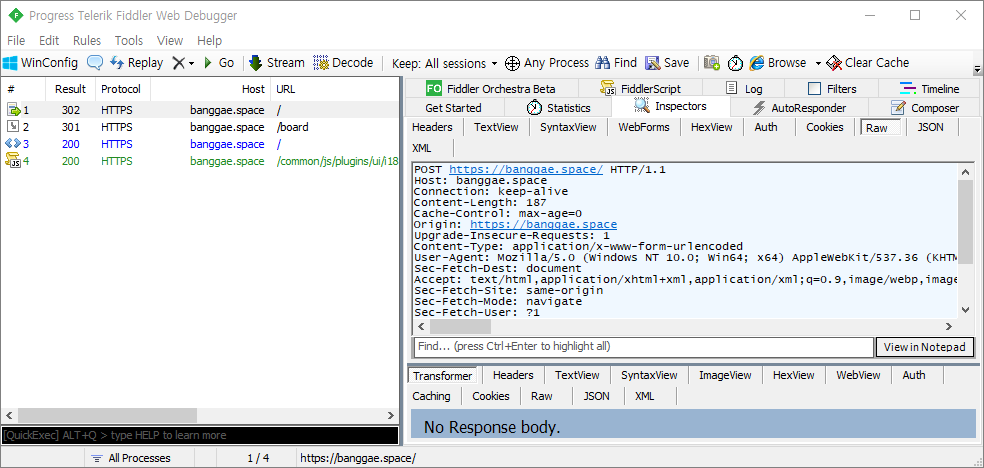Replay the selected session
984x468 pixels.
coord(136,63)
